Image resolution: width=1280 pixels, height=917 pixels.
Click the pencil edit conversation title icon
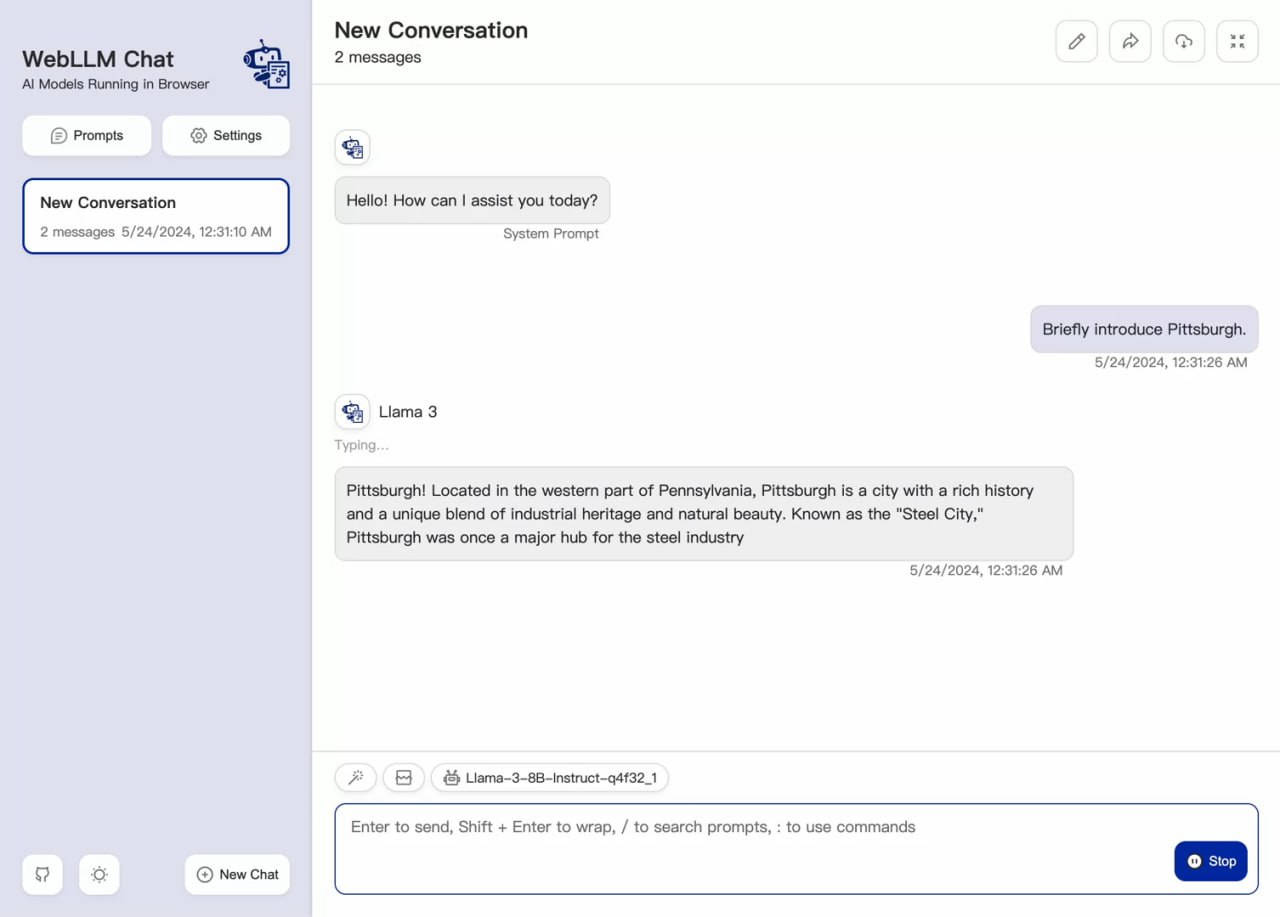point(1076,41)
